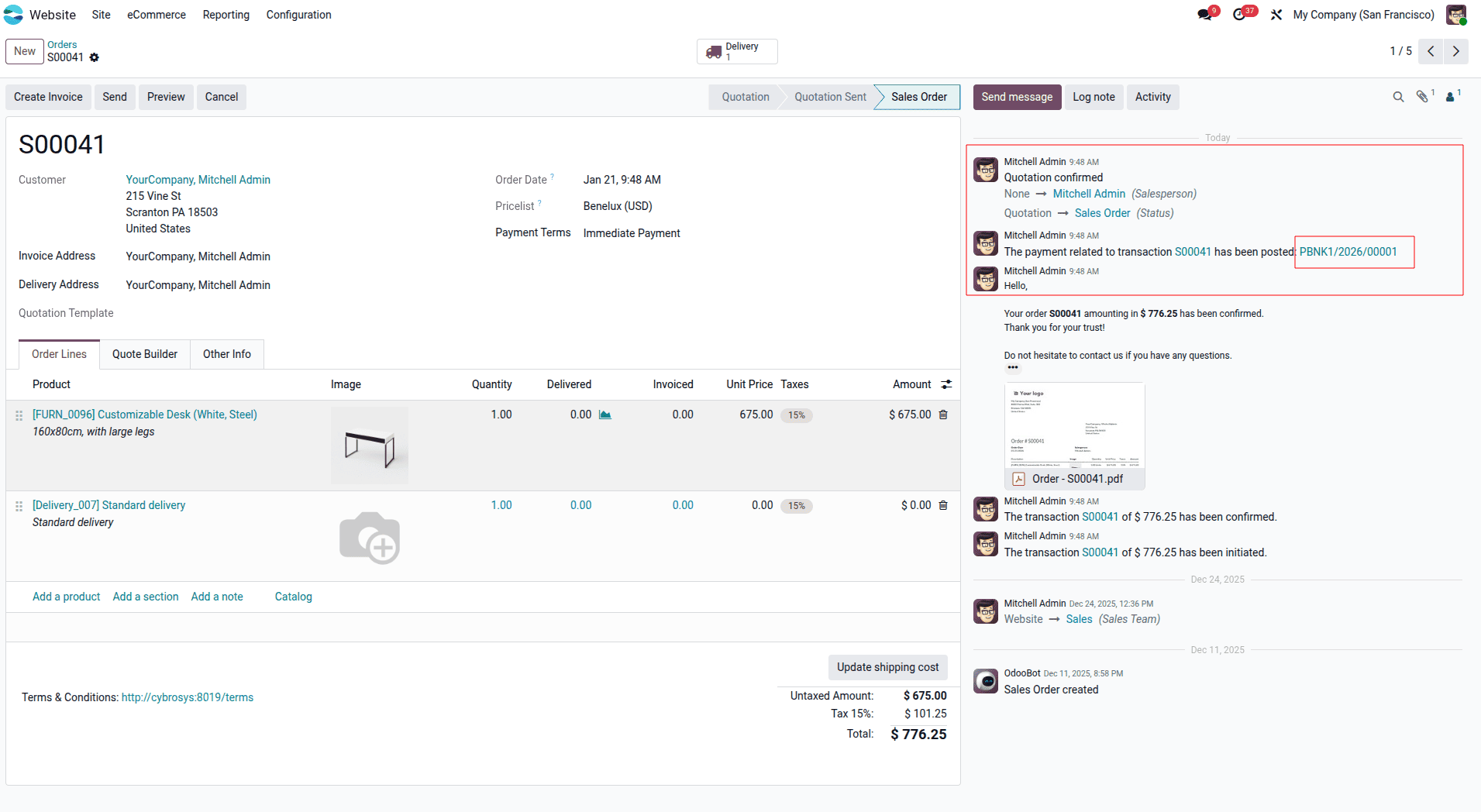Open the Delivery truck smart button
Screen dimensions: 1481x812
point(735,51)
